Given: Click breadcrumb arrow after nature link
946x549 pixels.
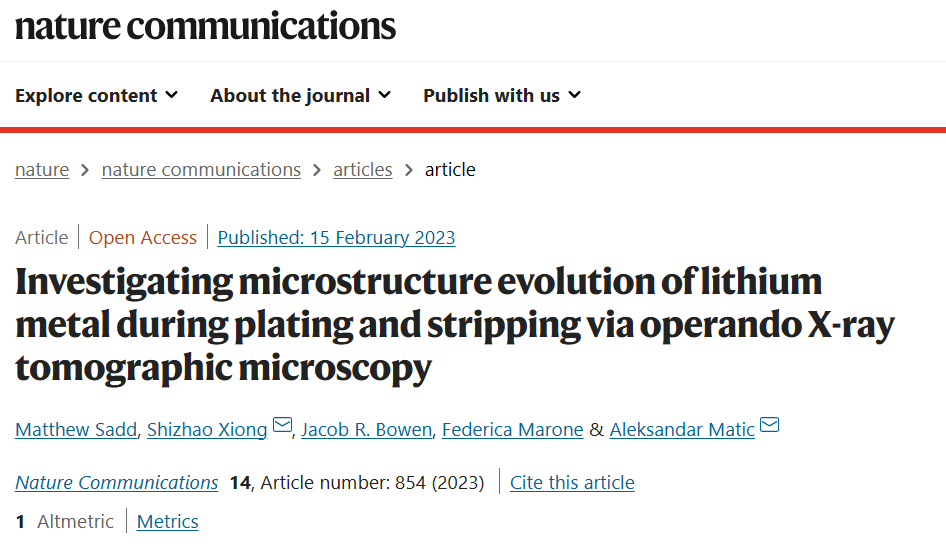Looking at the screenshot, I should click(85, 171).
